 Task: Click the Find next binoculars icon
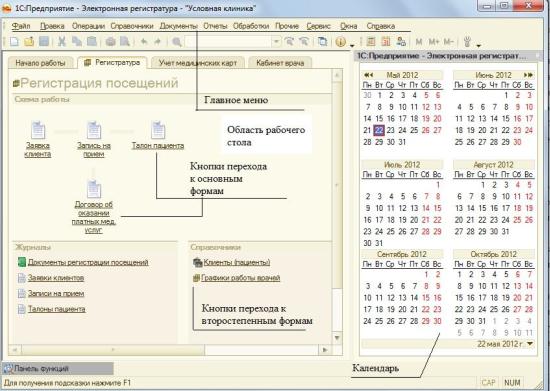pos(289,42)
